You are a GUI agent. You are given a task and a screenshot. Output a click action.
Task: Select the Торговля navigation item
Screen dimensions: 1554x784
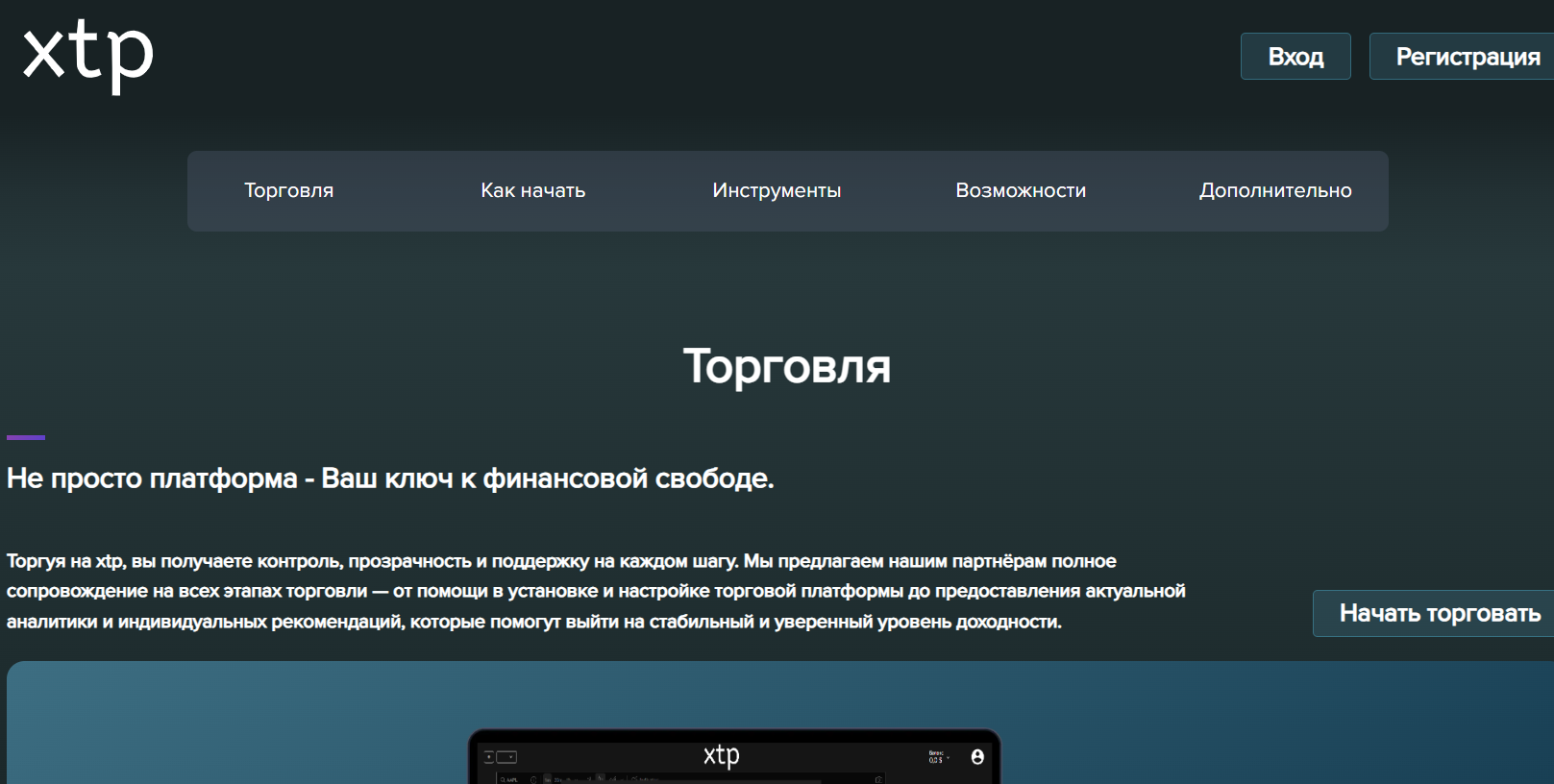point(288,190)
